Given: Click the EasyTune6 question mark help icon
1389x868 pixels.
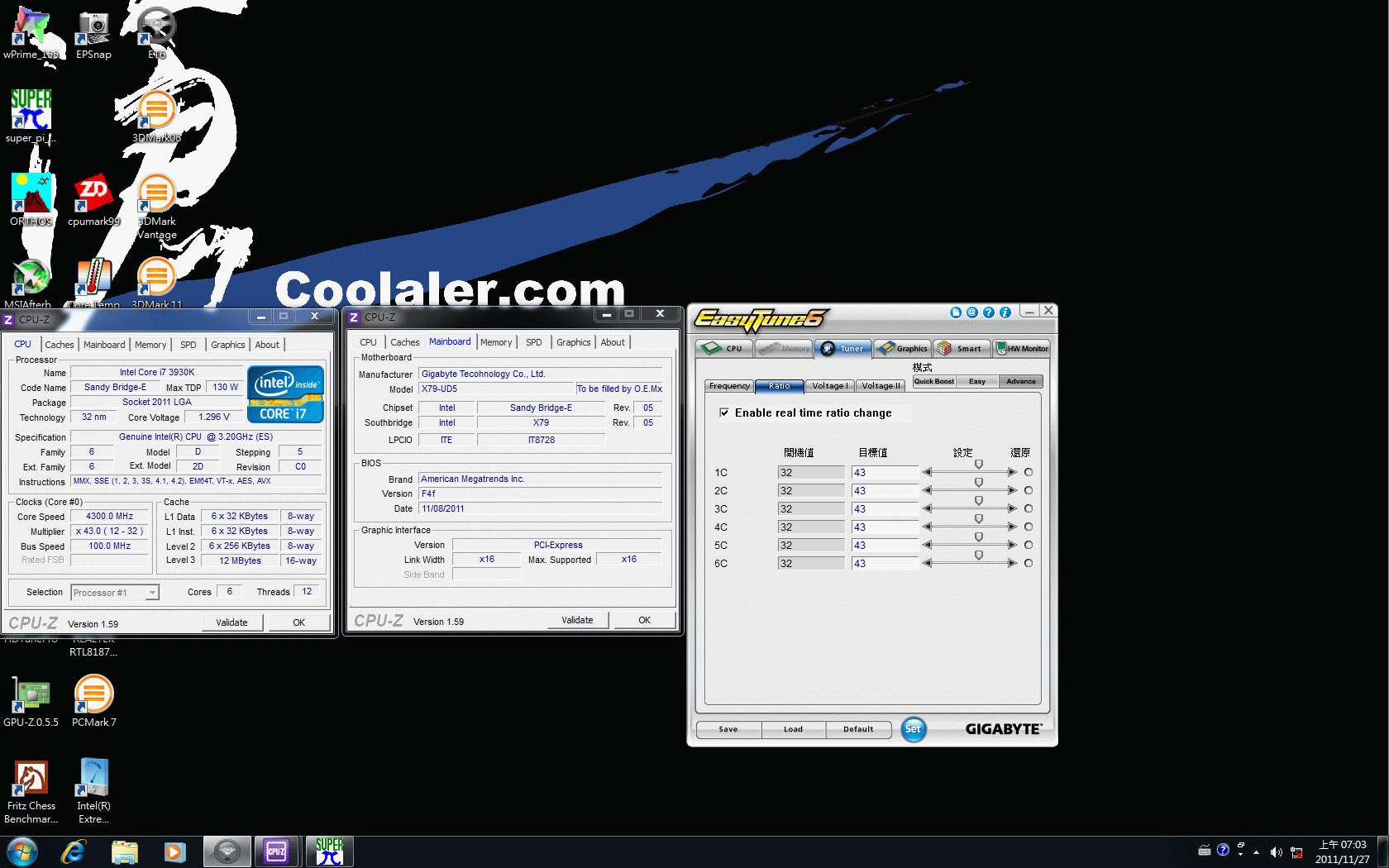Looking at the screenshot, I should click(989, 312).
